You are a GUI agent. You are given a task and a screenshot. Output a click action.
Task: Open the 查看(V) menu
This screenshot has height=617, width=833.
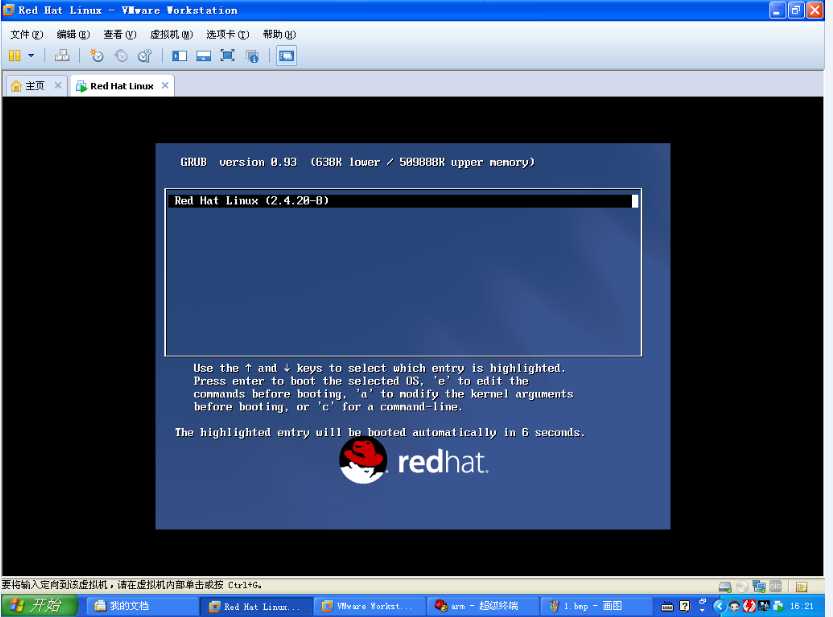click(x=120, y=35)
